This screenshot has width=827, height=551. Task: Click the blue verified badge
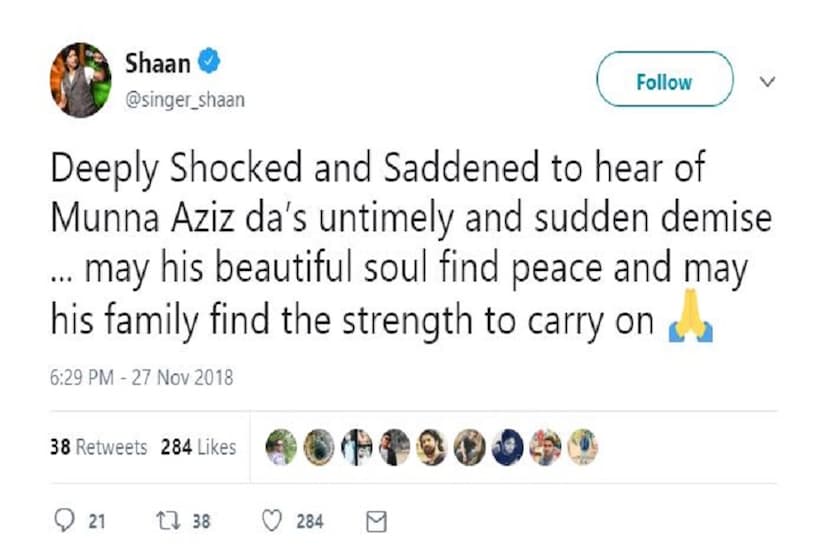tap(208, 62)
